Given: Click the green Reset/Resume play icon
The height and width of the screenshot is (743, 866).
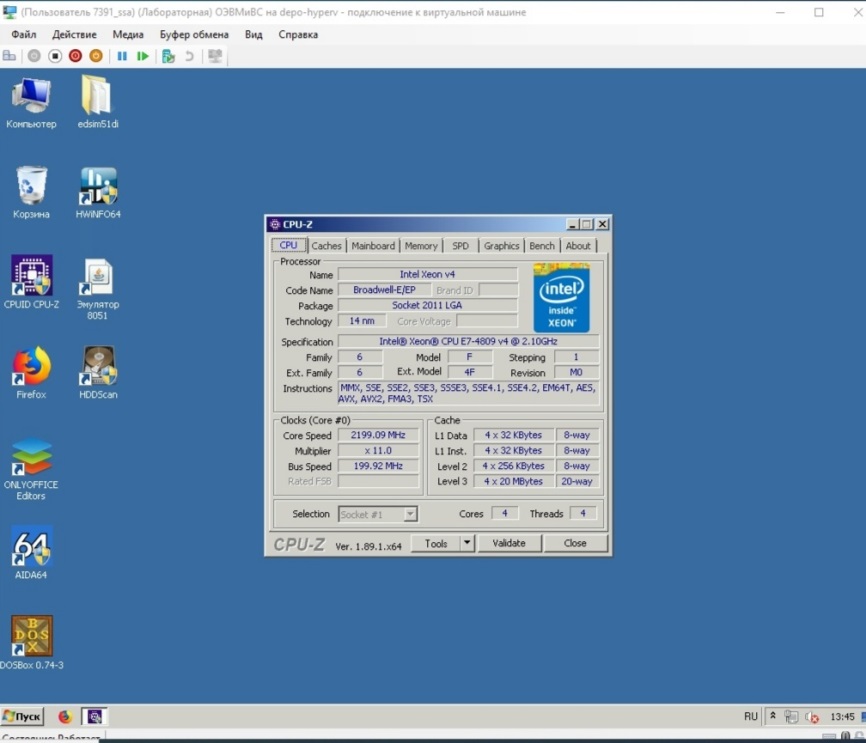Looking at the screenshot, I should pyautogui.click(x=142, y=56).
